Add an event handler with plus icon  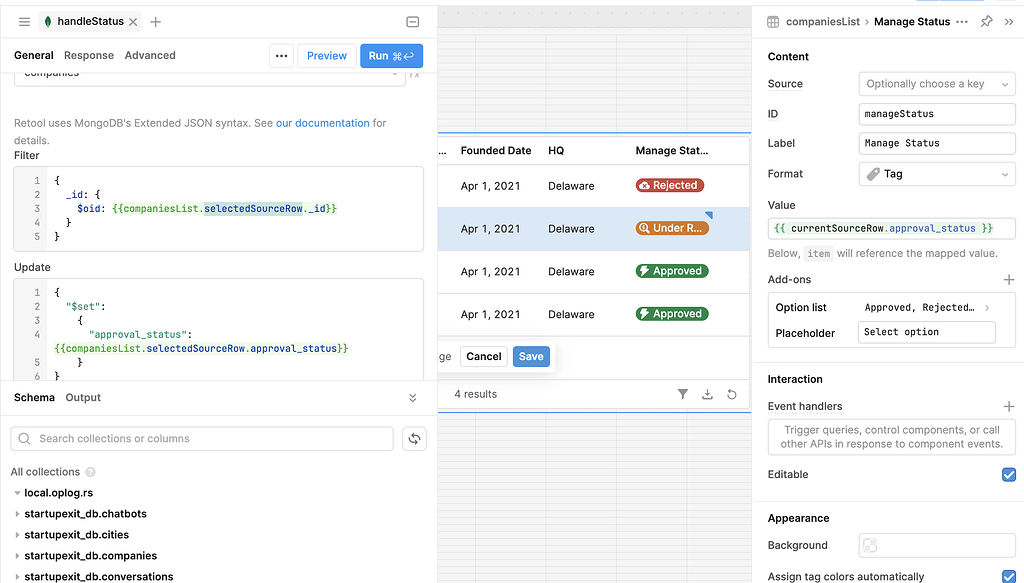[1009, 405]
